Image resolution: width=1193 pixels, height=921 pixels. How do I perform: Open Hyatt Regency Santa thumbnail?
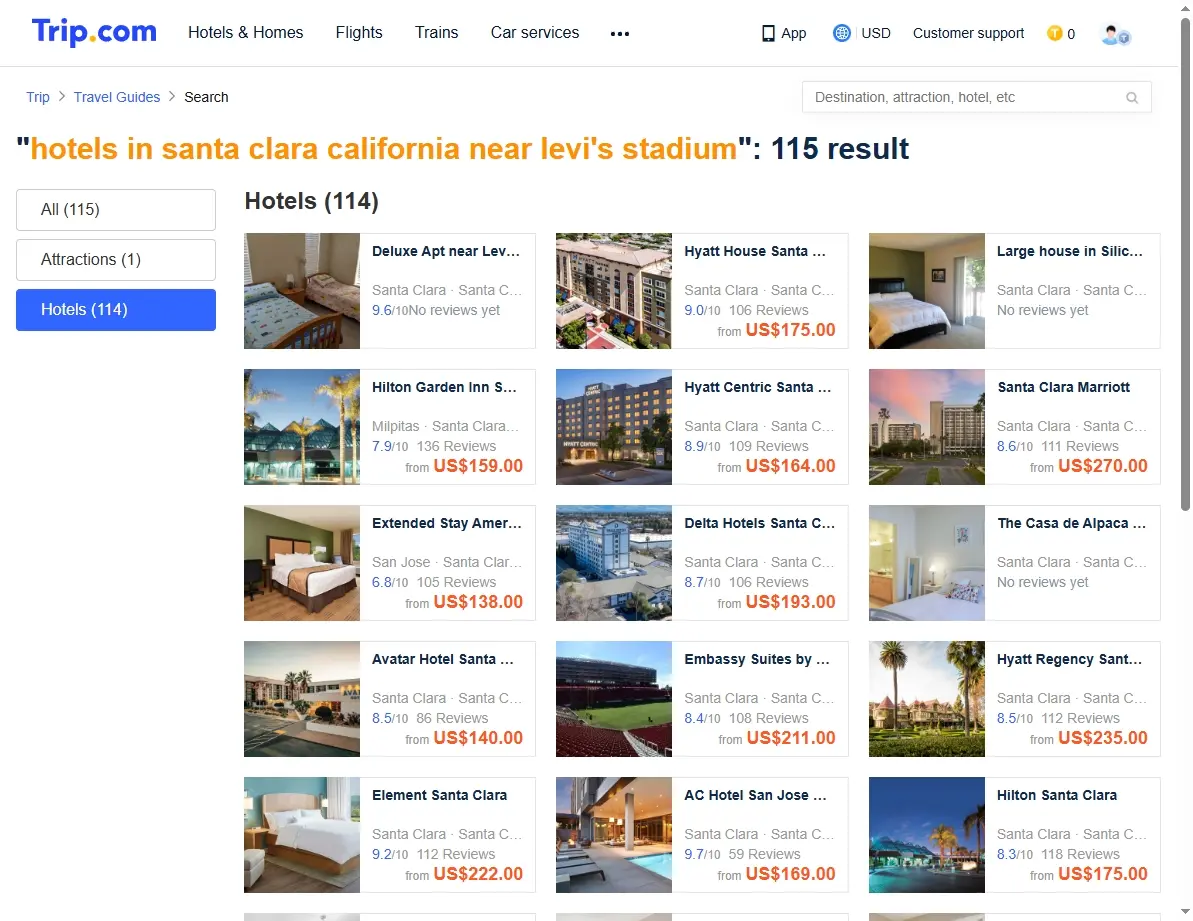[927, 700]
